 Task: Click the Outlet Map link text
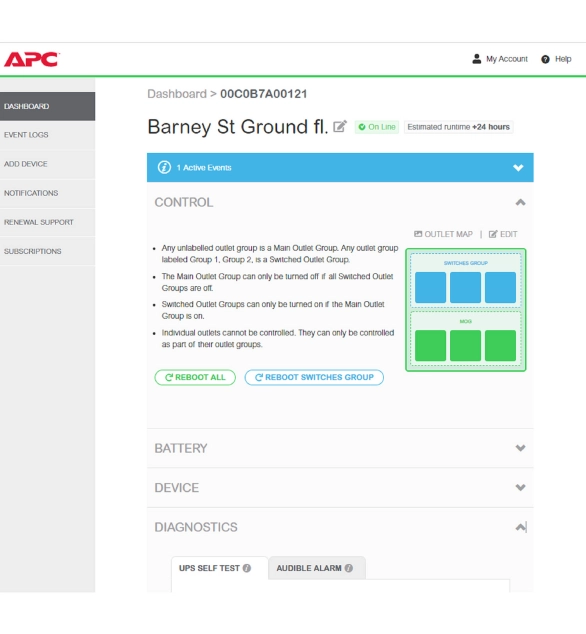point(448,234)
